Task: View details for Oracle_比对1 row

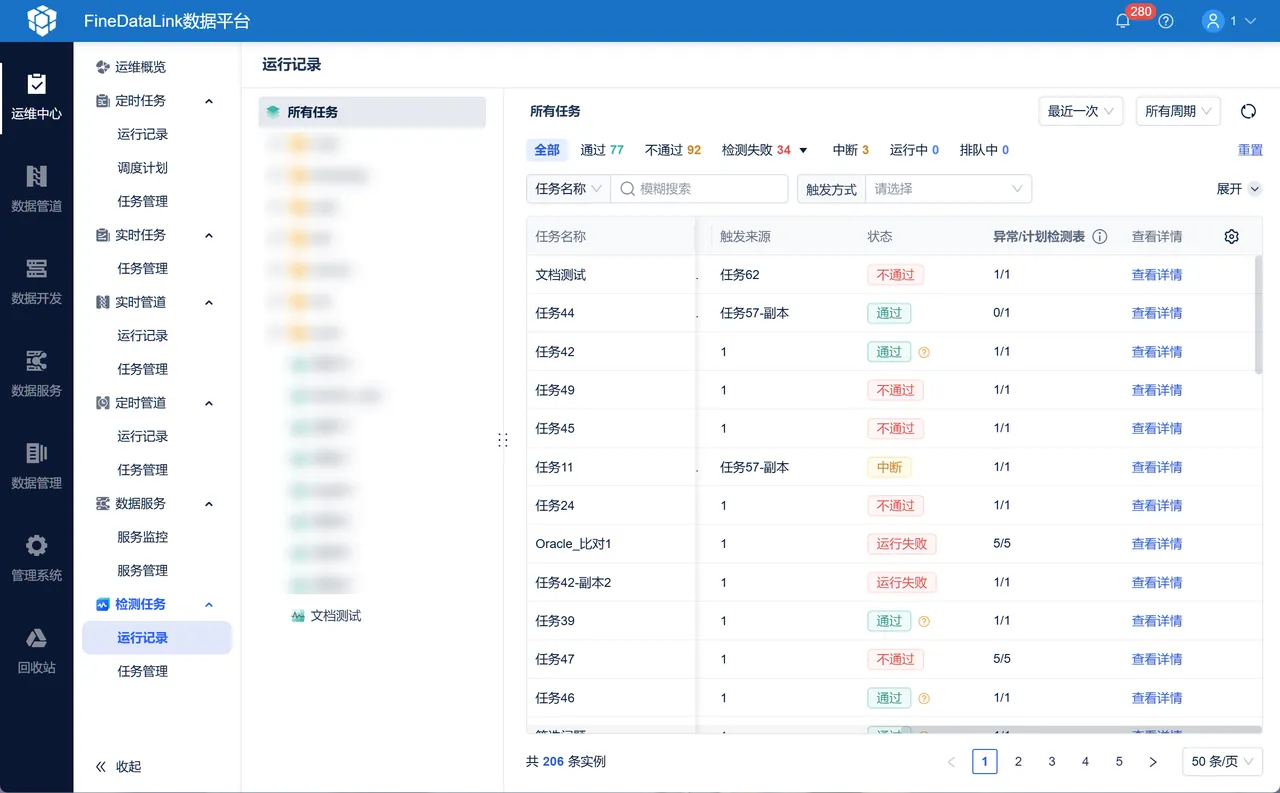Action: tap(1157, 544)
